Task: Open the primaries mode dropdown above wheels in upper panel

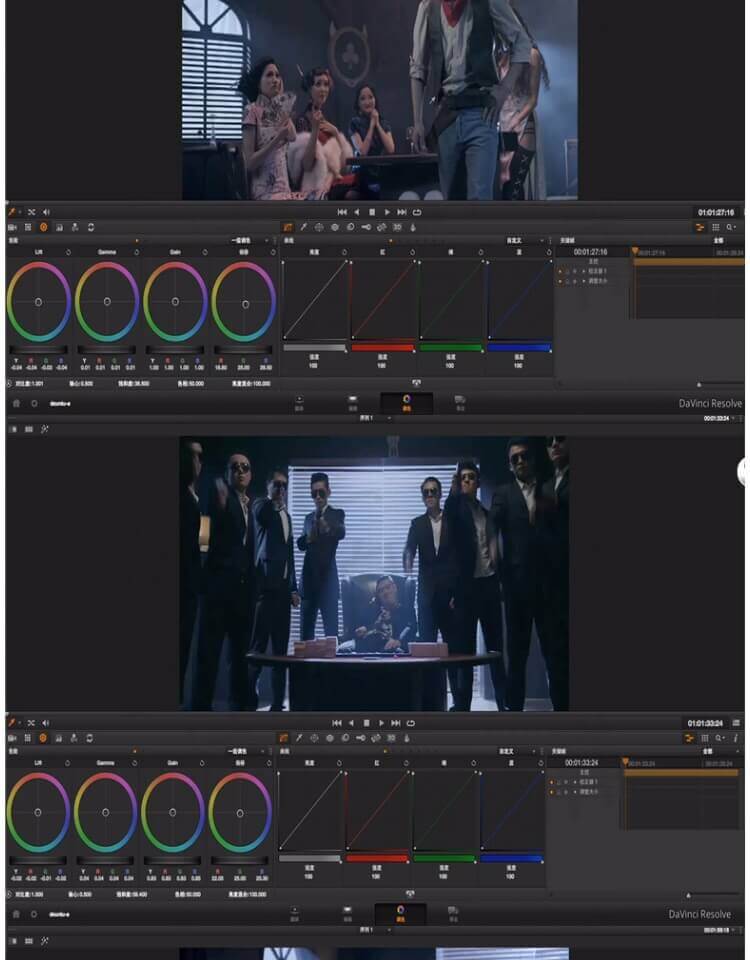Action: pos(249,241)
